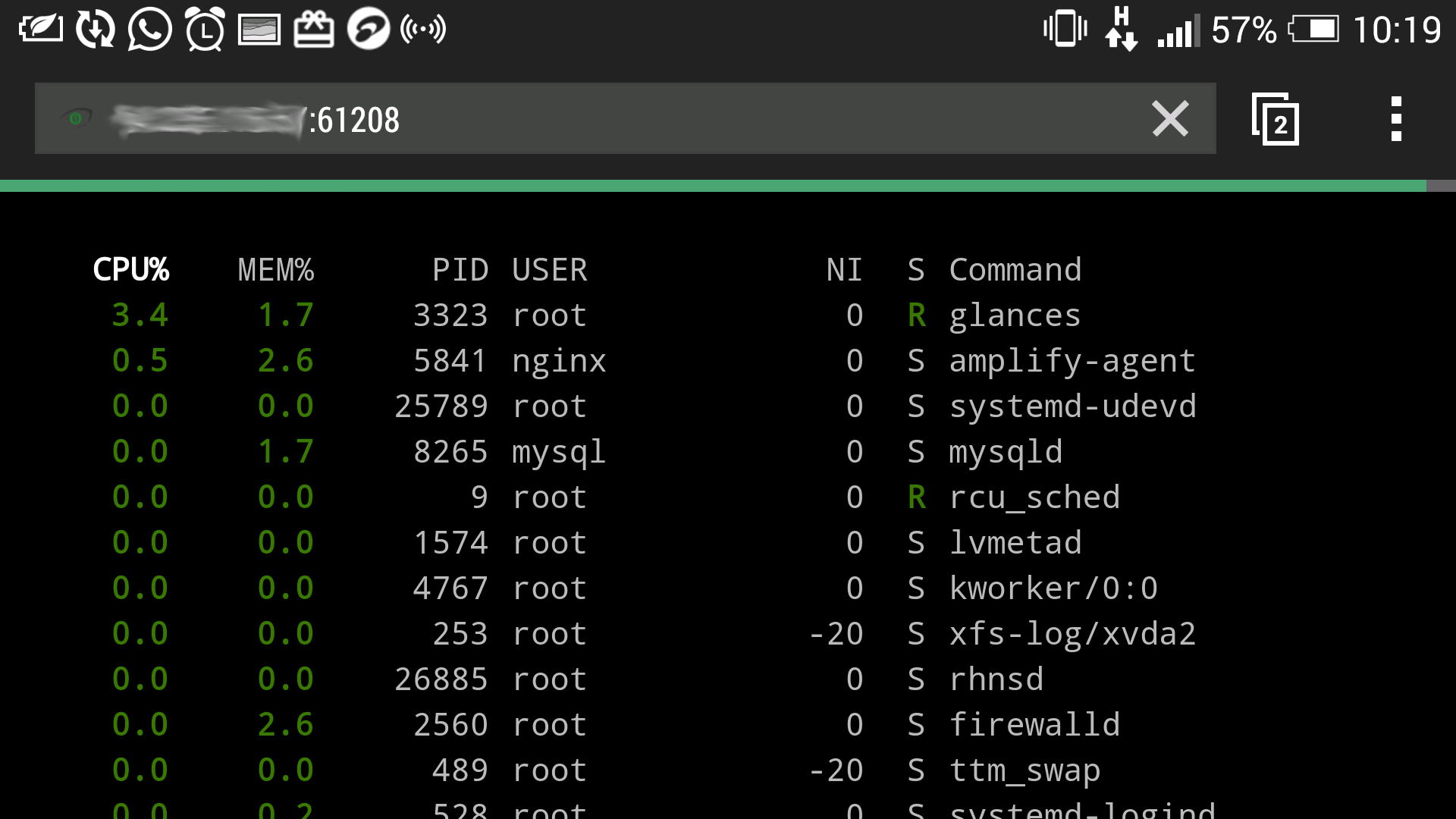
Task: Click the 2.6 MEM value for firewalld
Action: click(286, 725)
